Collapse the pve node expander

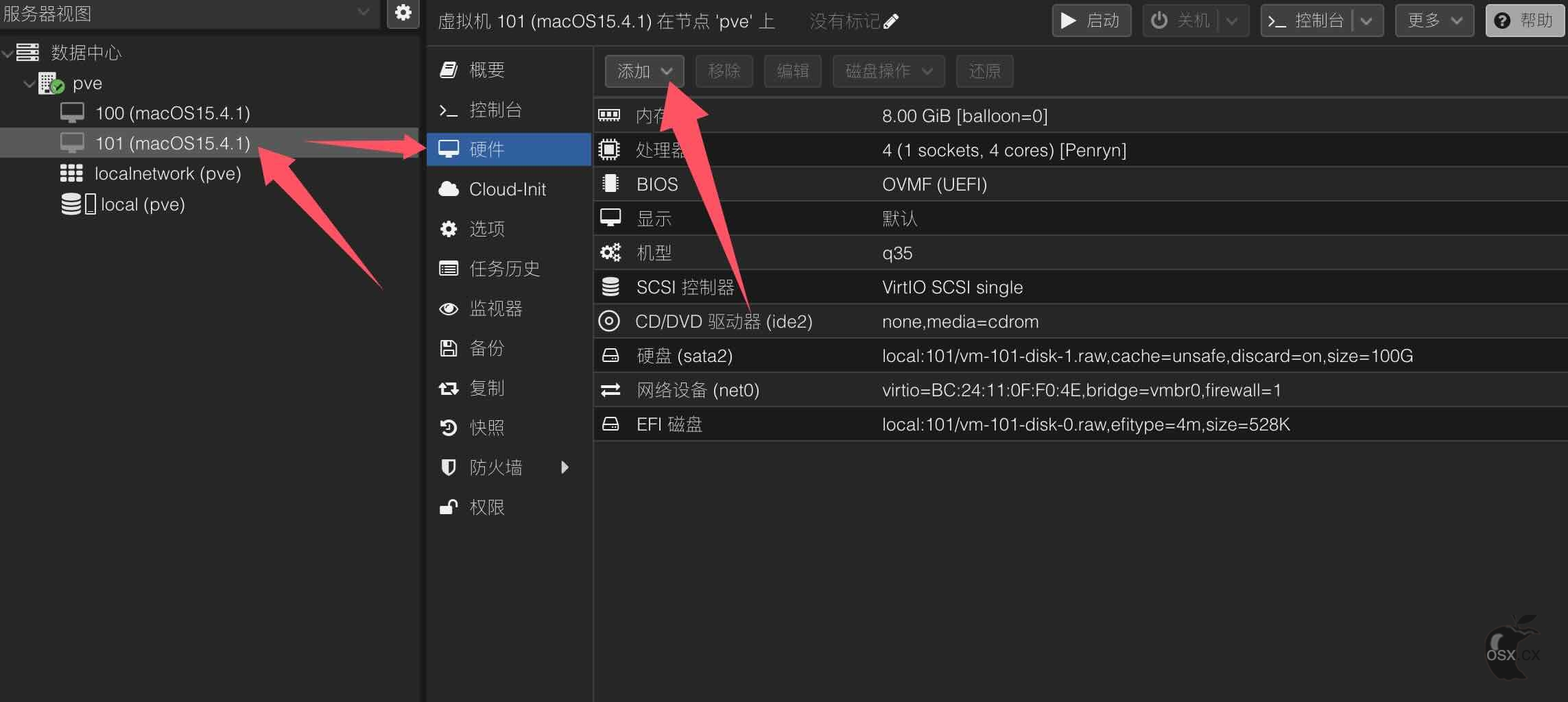point(29,84)
